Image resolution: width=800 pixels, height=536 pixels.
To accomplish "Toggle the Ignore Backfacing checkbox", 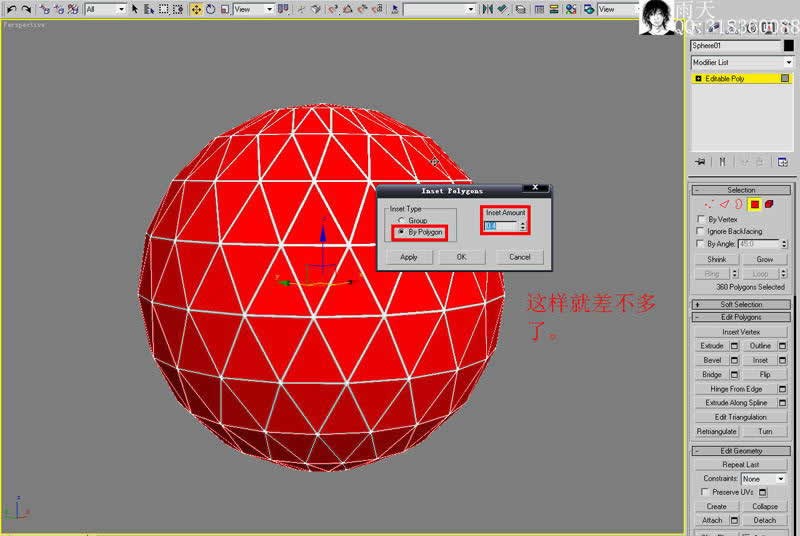I will pyautogui.click(x=700, y=231).
